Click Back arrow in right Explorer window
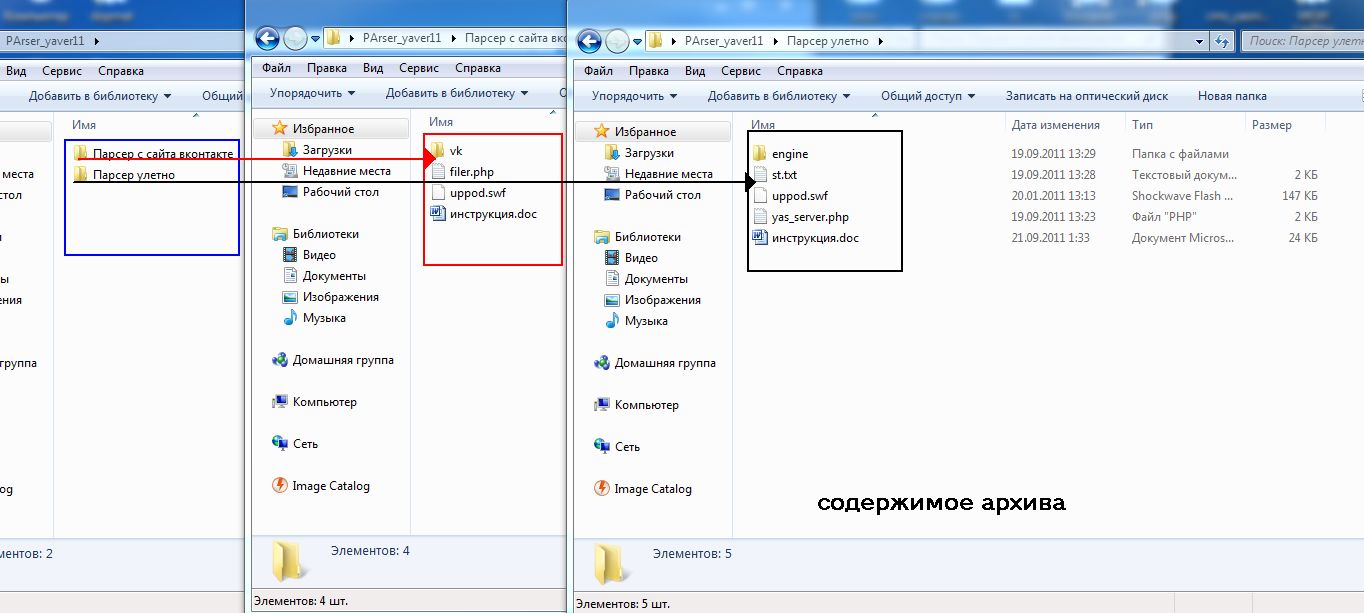1364x613 pixels. 589,41
